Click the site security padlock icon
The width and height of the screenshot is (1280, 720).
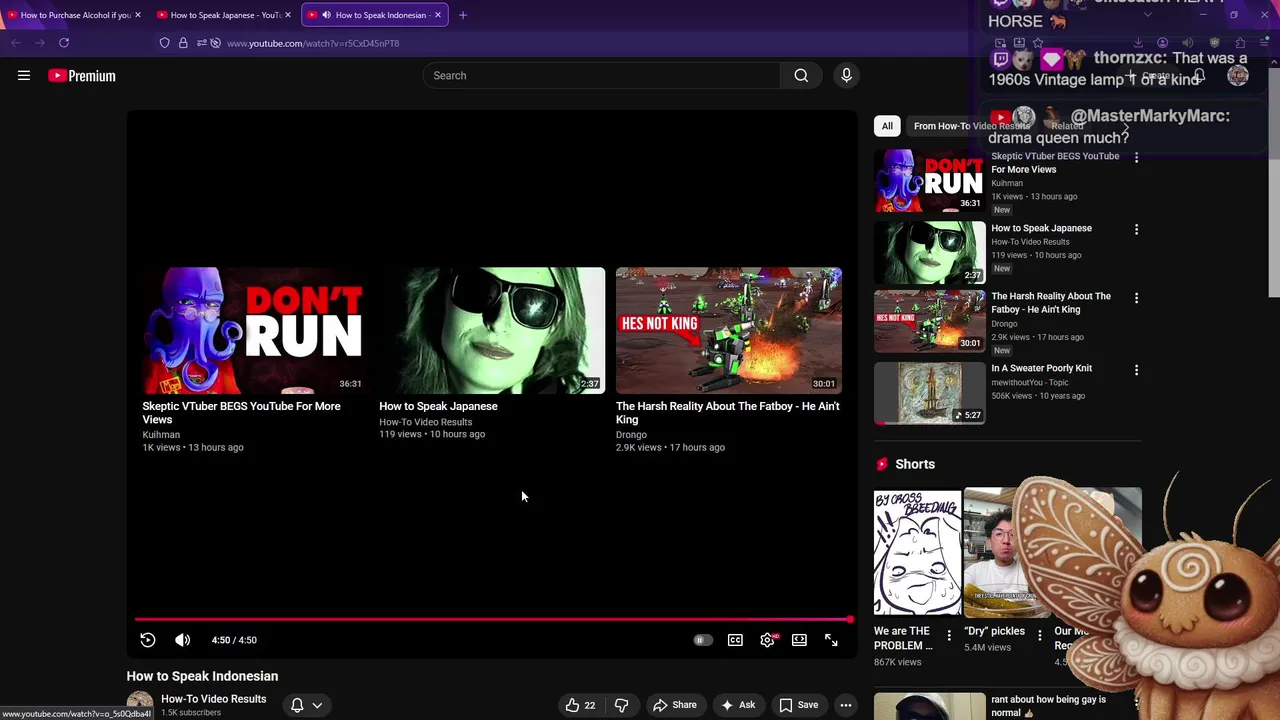pos(183,43)
